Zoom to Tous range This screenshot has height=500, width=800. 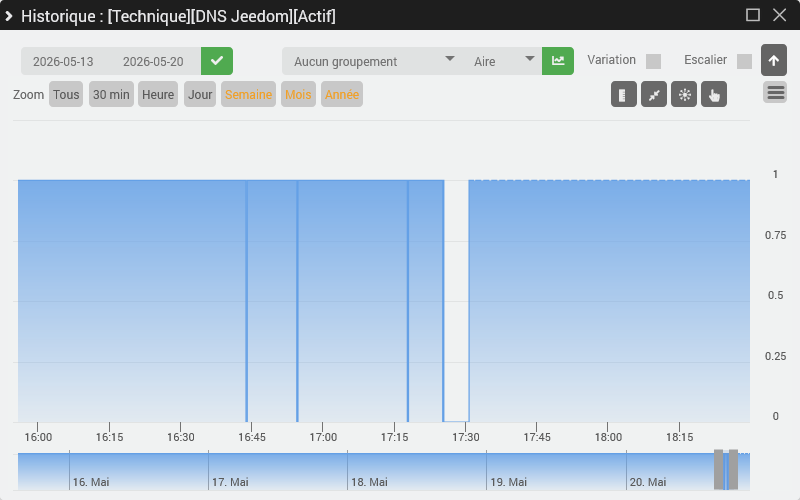66,94
